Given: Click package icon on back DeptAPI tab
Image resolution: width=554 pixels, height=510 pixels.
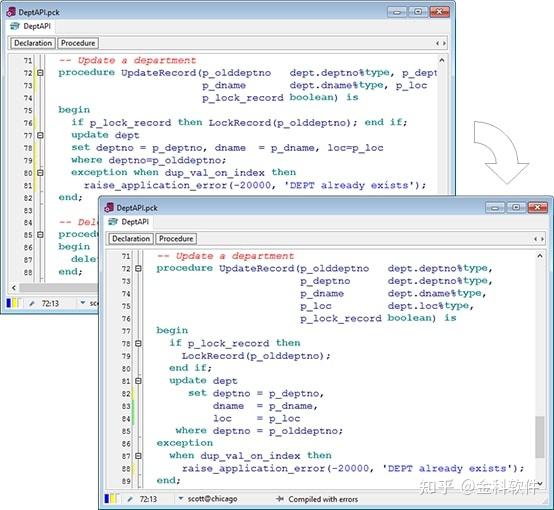Looking at the screenshot, I should click(x=15, y=26).
